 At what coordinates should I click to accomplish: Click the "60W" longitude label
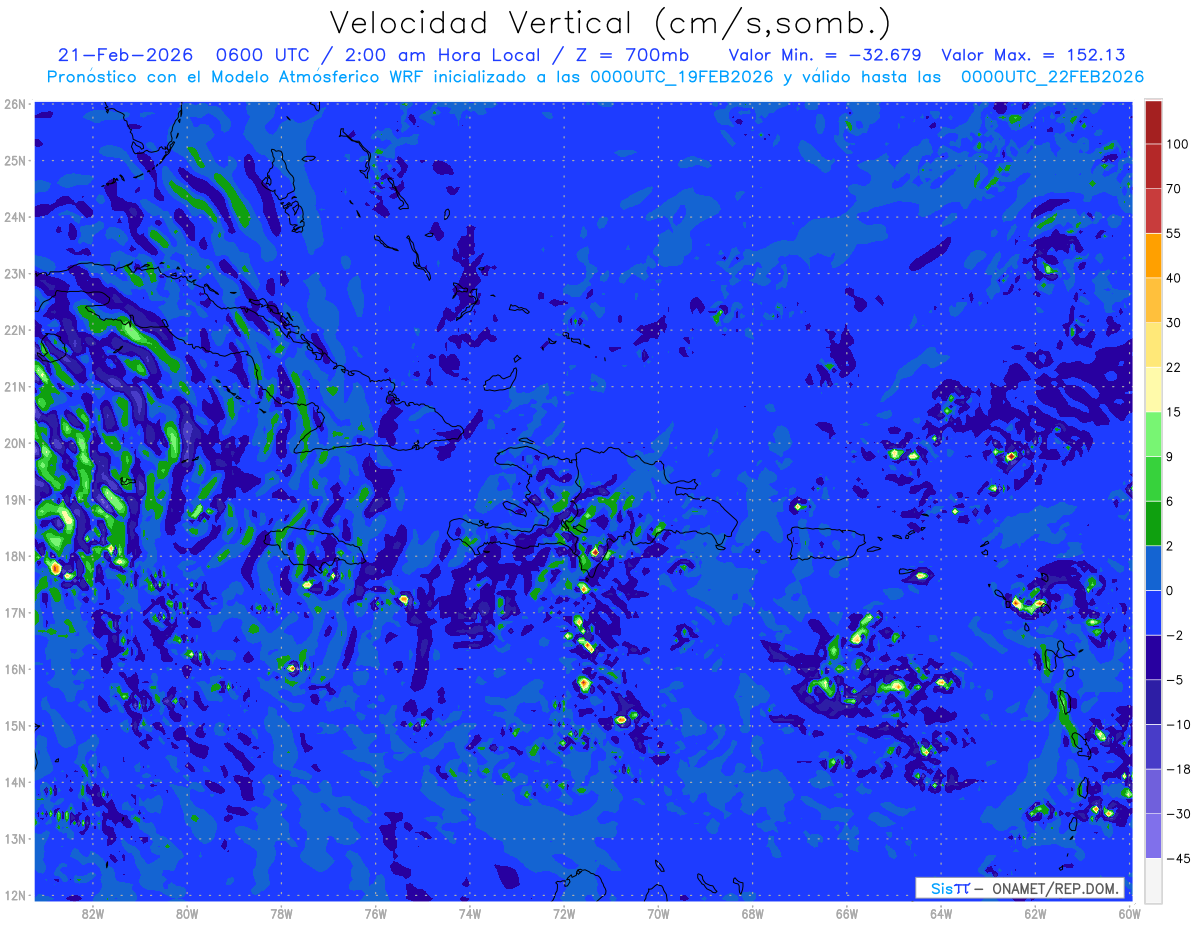pyautogui.click(x=1129, y=913)
